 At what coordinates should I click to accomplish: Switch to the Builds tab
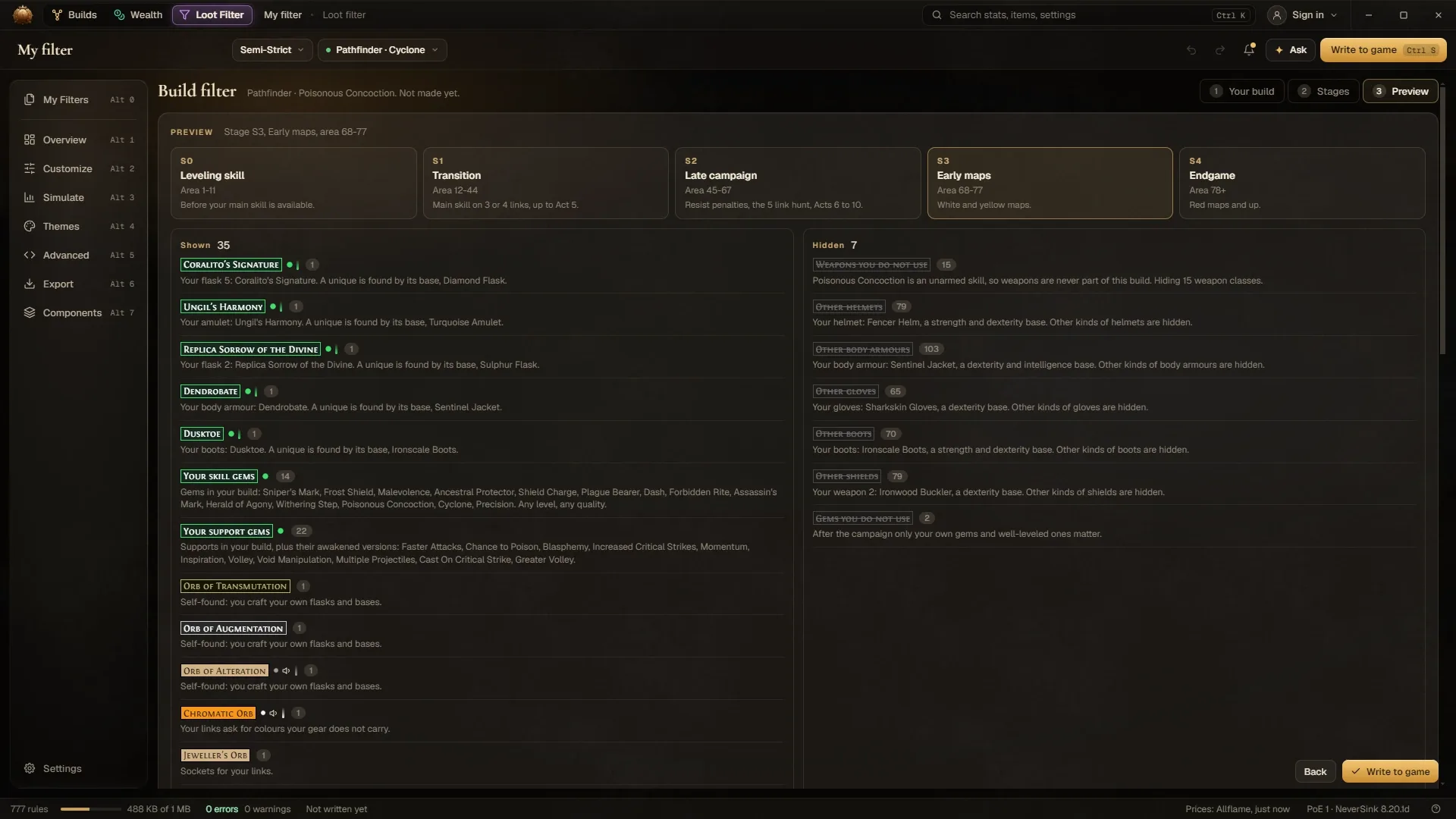[x=74, y=15]
